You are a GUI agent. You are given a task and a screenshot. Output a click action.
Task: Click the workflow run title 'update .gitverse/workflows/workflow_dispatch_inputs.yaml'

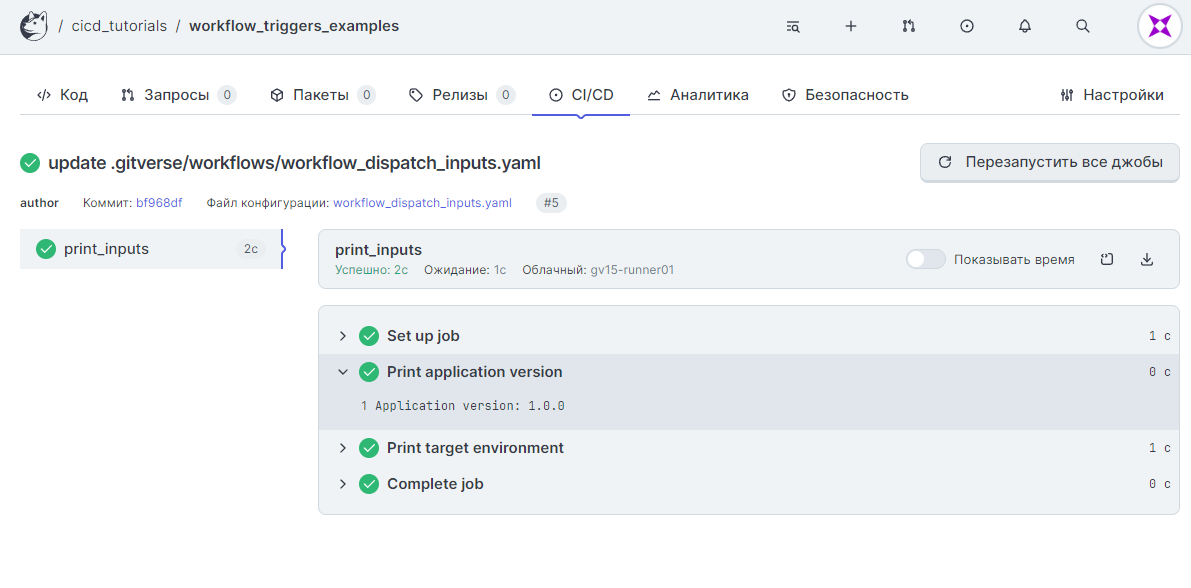295,163
